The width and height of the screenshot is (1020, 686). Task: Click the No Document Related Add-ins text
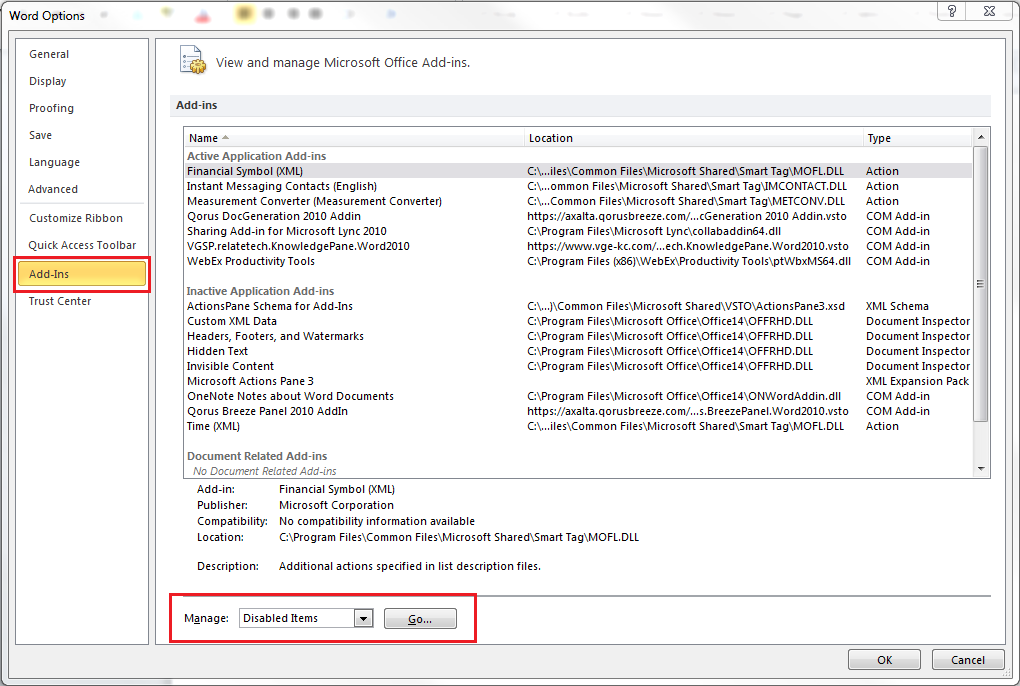(x=265, y=471)
